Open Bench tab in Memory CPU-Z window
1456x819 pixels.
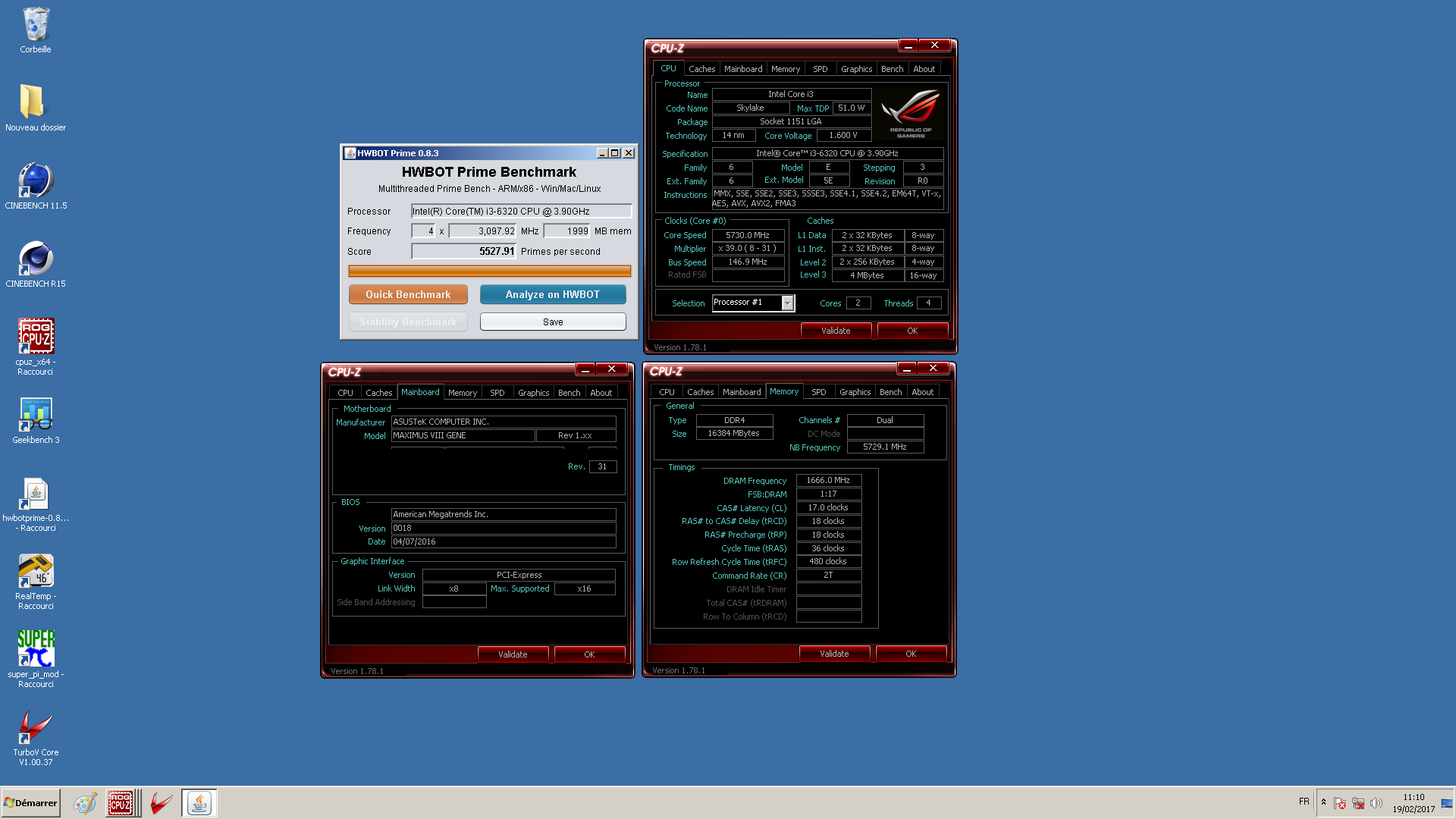click(x=890, y=392)
